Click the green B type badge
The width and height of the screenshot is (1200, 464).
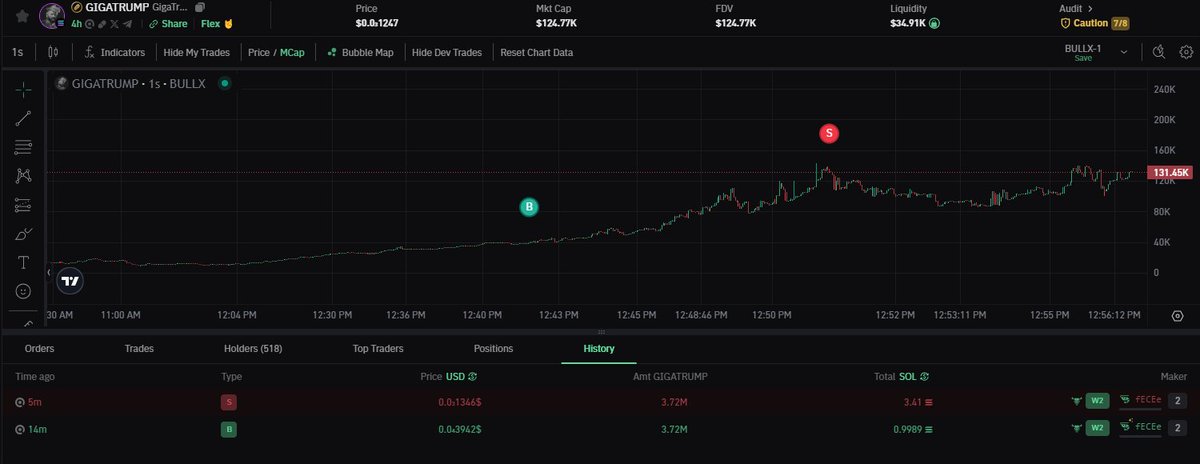(228, 429)
